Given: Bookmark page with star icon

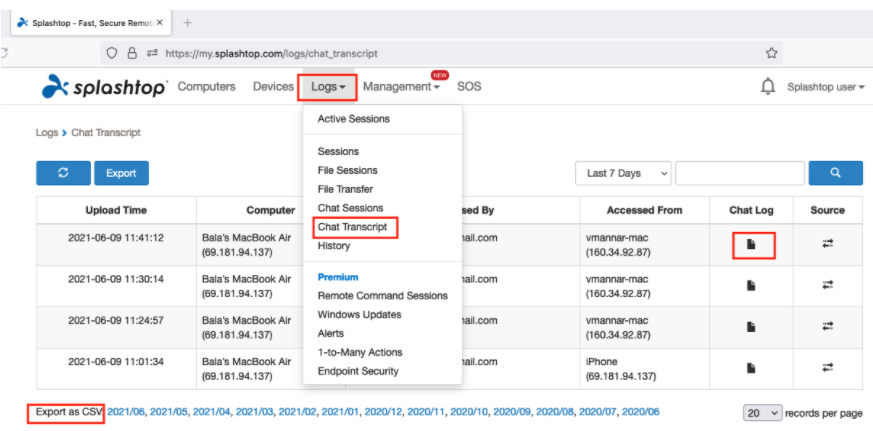Looking at the screenshot, I should point(771,53).
